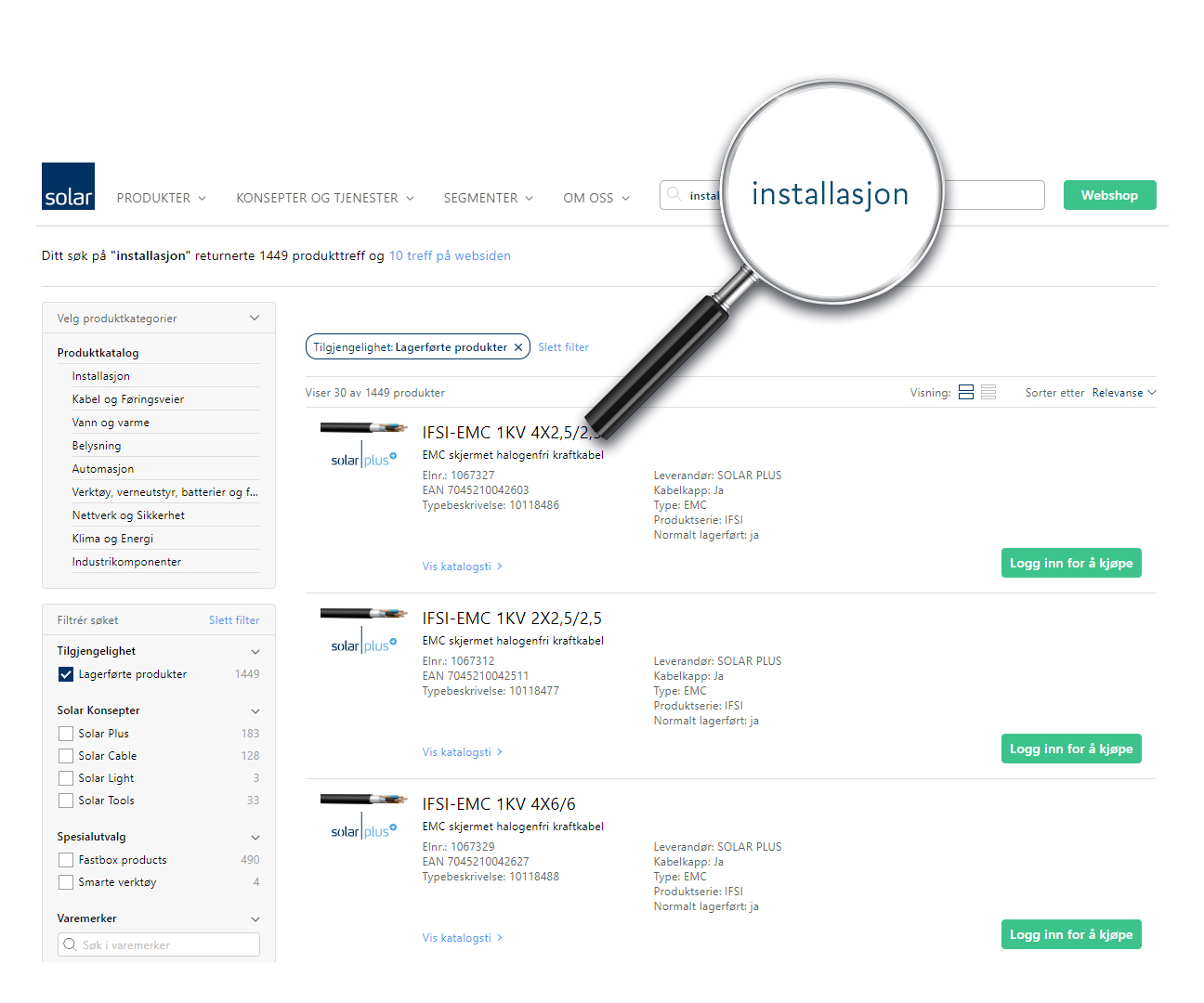Switch to compact list view icon
This screenshot has width=1204, height=1003.
(x=988, y=393)
